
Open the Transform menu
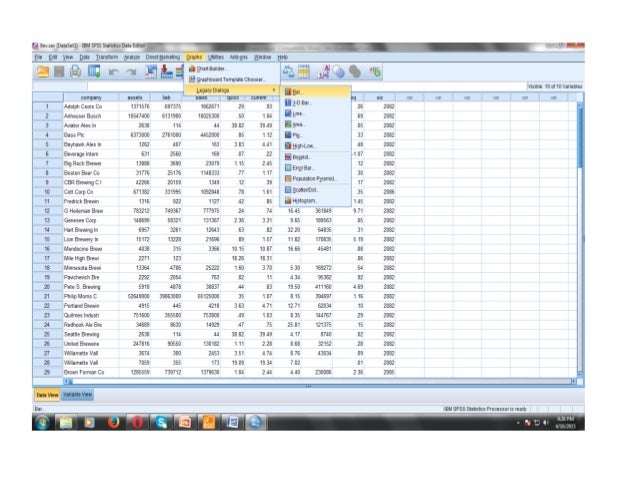(107, 57)
